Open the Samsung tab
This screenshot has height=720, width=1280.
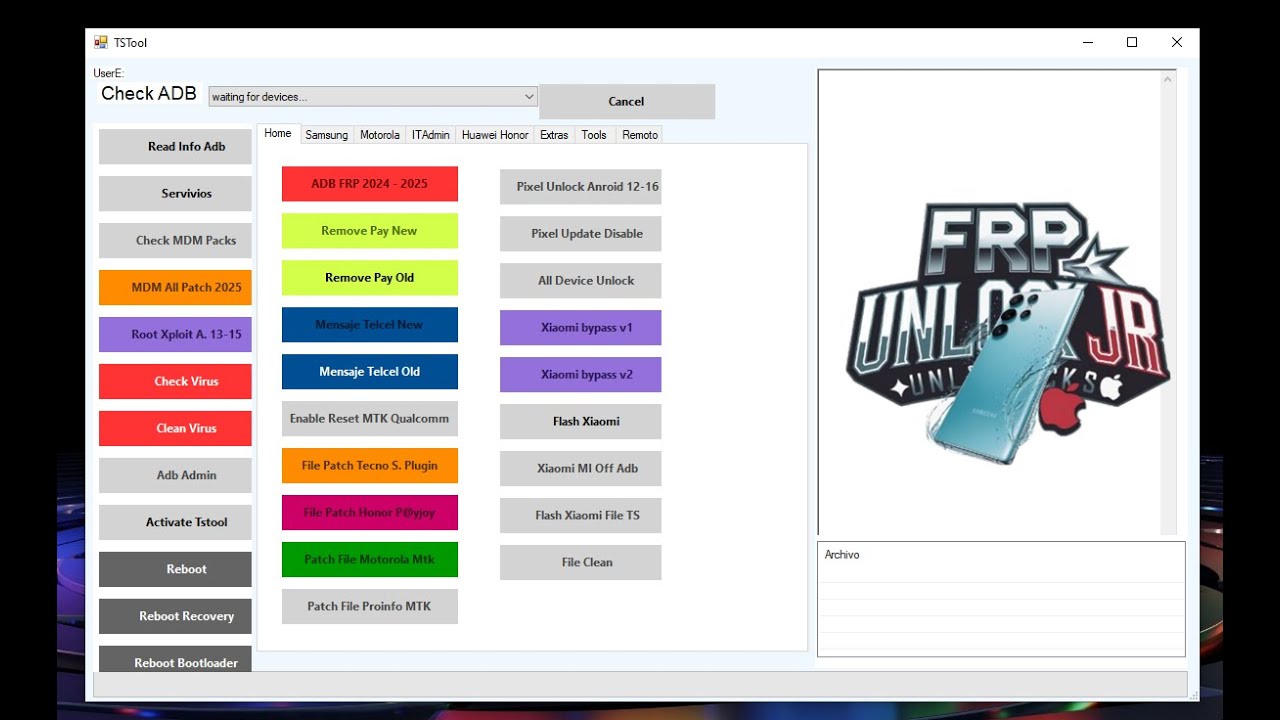point(327,135)
